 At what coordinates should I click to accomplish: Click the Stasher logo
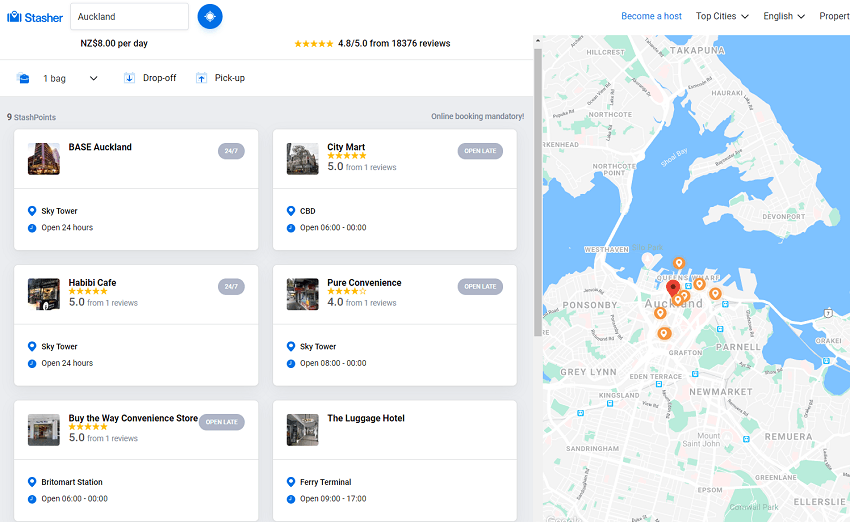35,17
